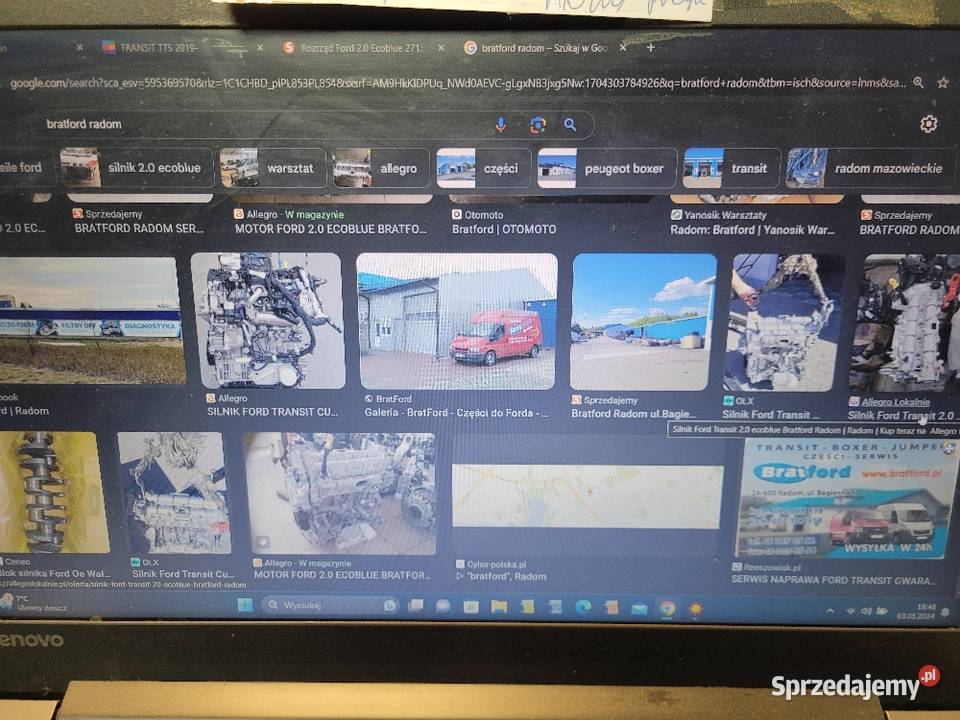
Task: Click the 'bratford radom' search input field
Action: point(263,124)
